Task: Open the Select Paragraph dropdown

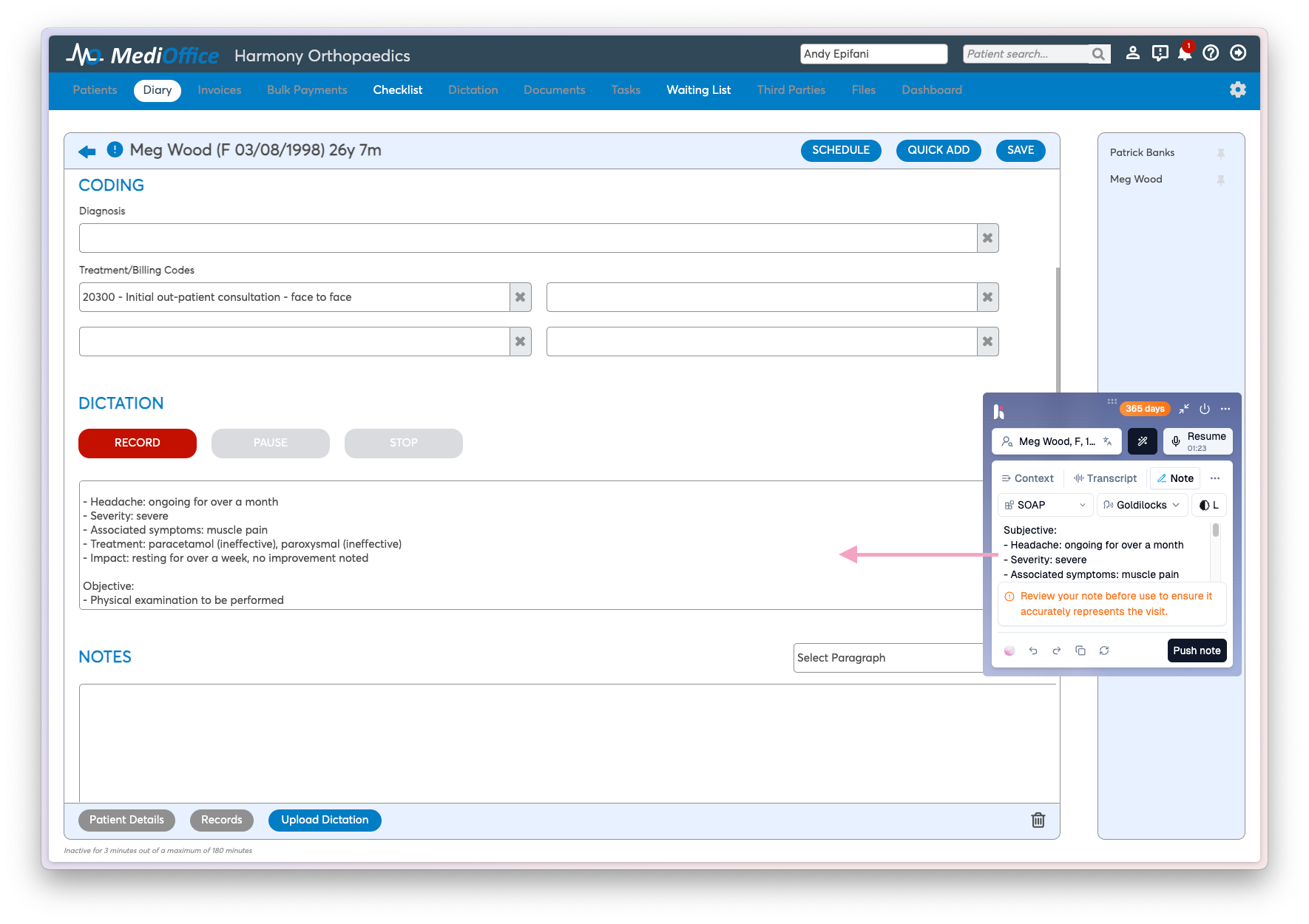Action: (x=888, y=658)
